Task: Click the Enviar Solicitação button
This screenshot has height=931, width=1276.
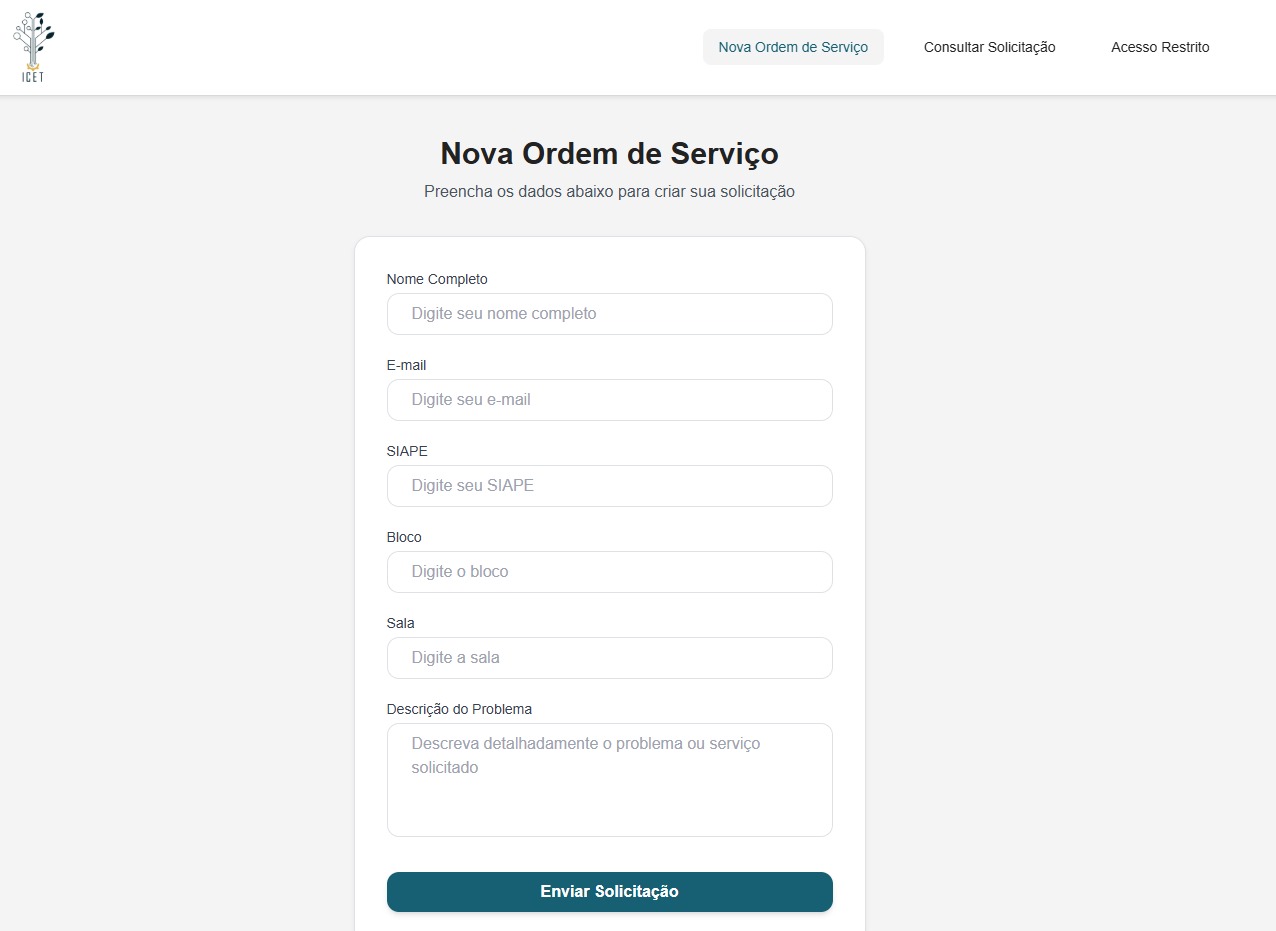Action: point(609,891)
